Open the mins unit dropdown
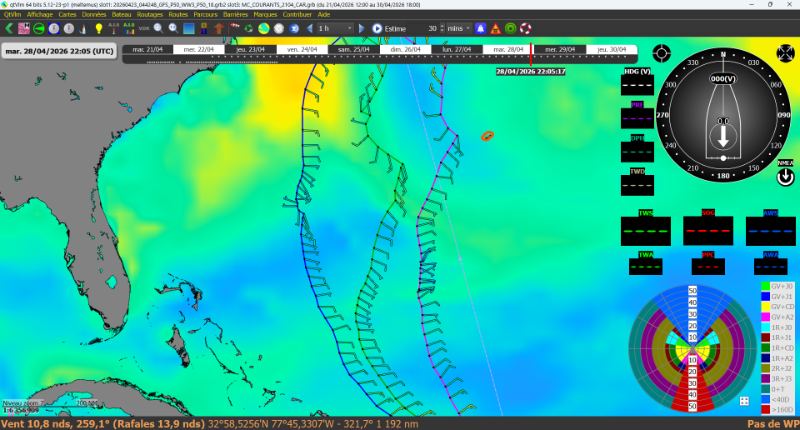This screenshot has width=800, height=430. tap(459, 28)
